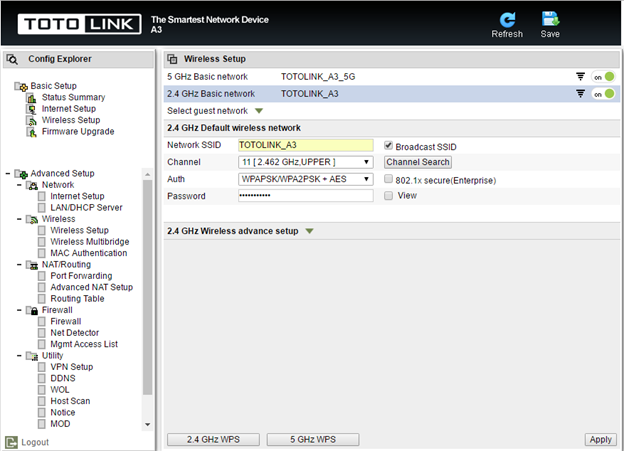Viewport: 624px width, 451px height.
Task: Click the Port Forwarding page icon
Action: 42,276
